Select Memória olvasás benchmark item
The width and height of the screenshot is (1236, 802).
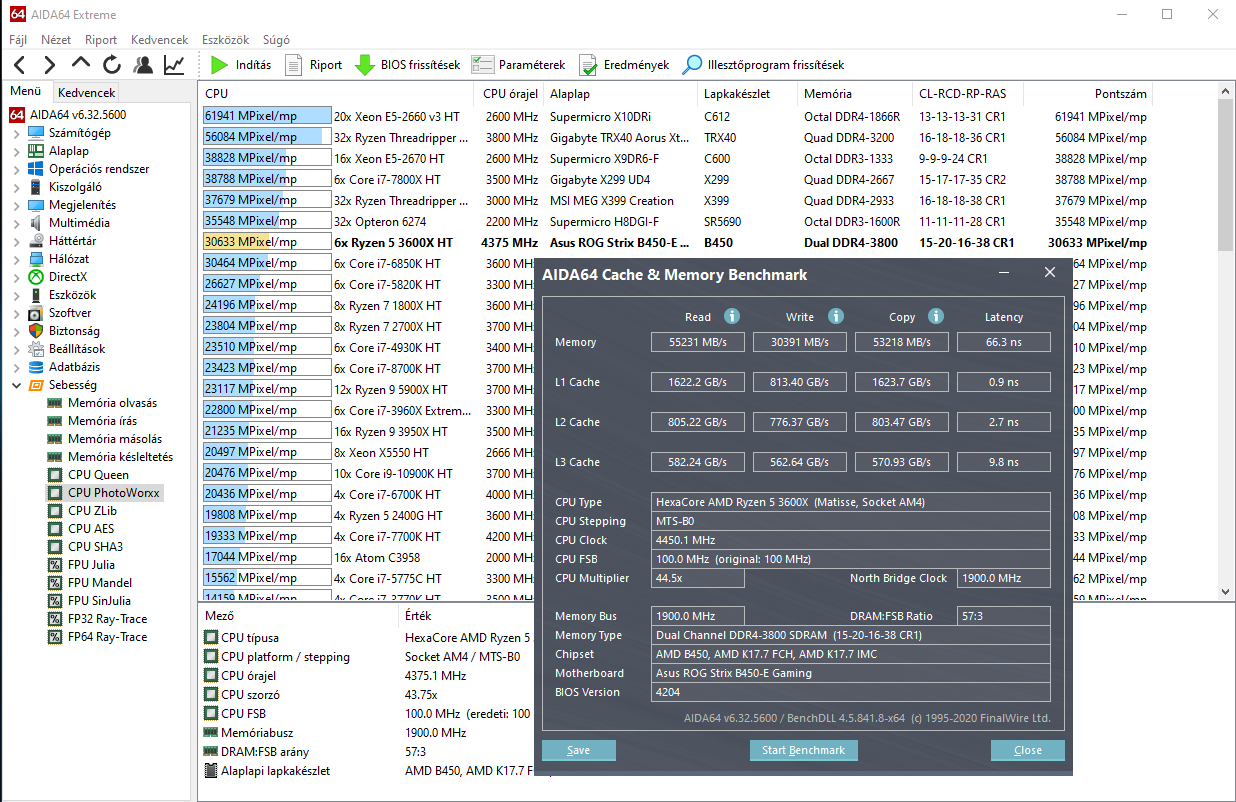pos(112,403)
